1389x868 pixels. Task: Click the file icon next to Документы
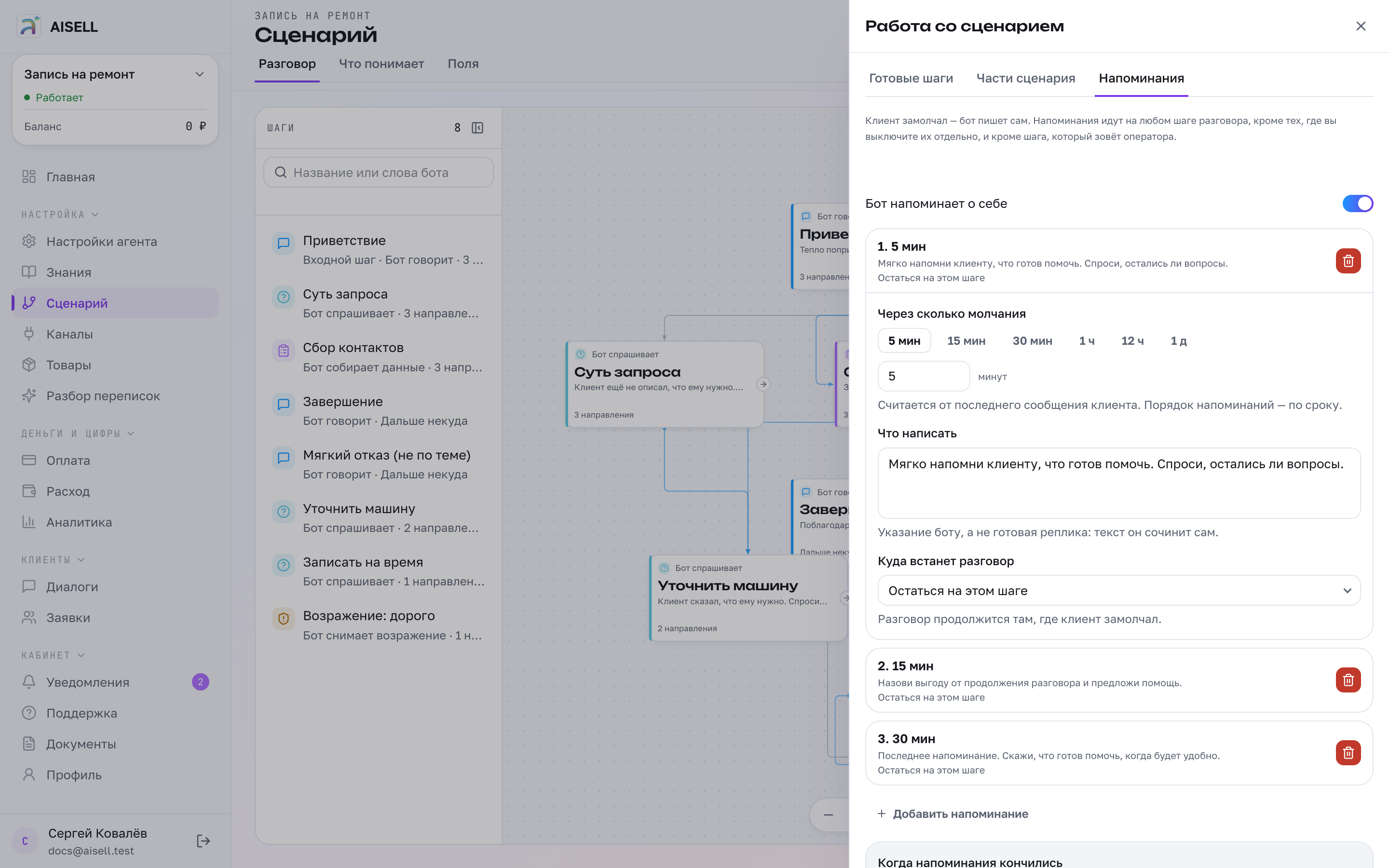[x=29, y=744]
